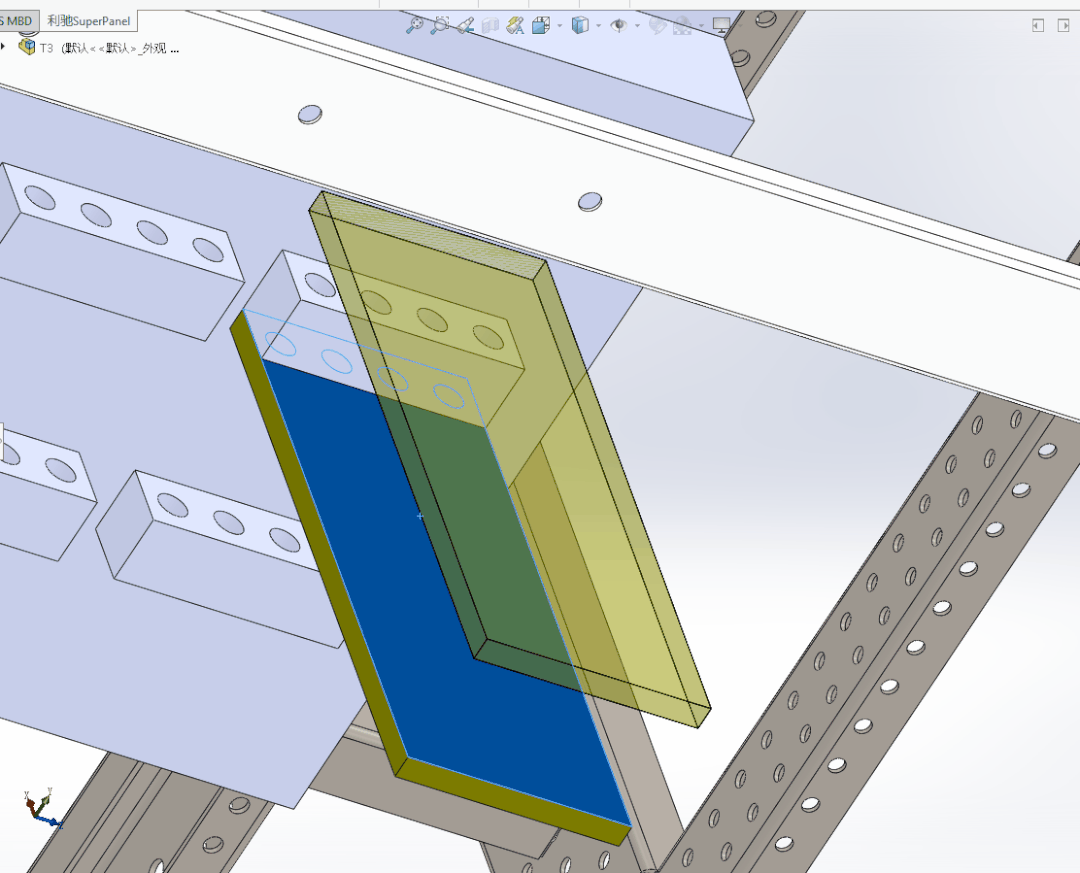Toggle Hide/Show Items eye icon
Viewport: 1080px width, 873px height.
point(619,26)
